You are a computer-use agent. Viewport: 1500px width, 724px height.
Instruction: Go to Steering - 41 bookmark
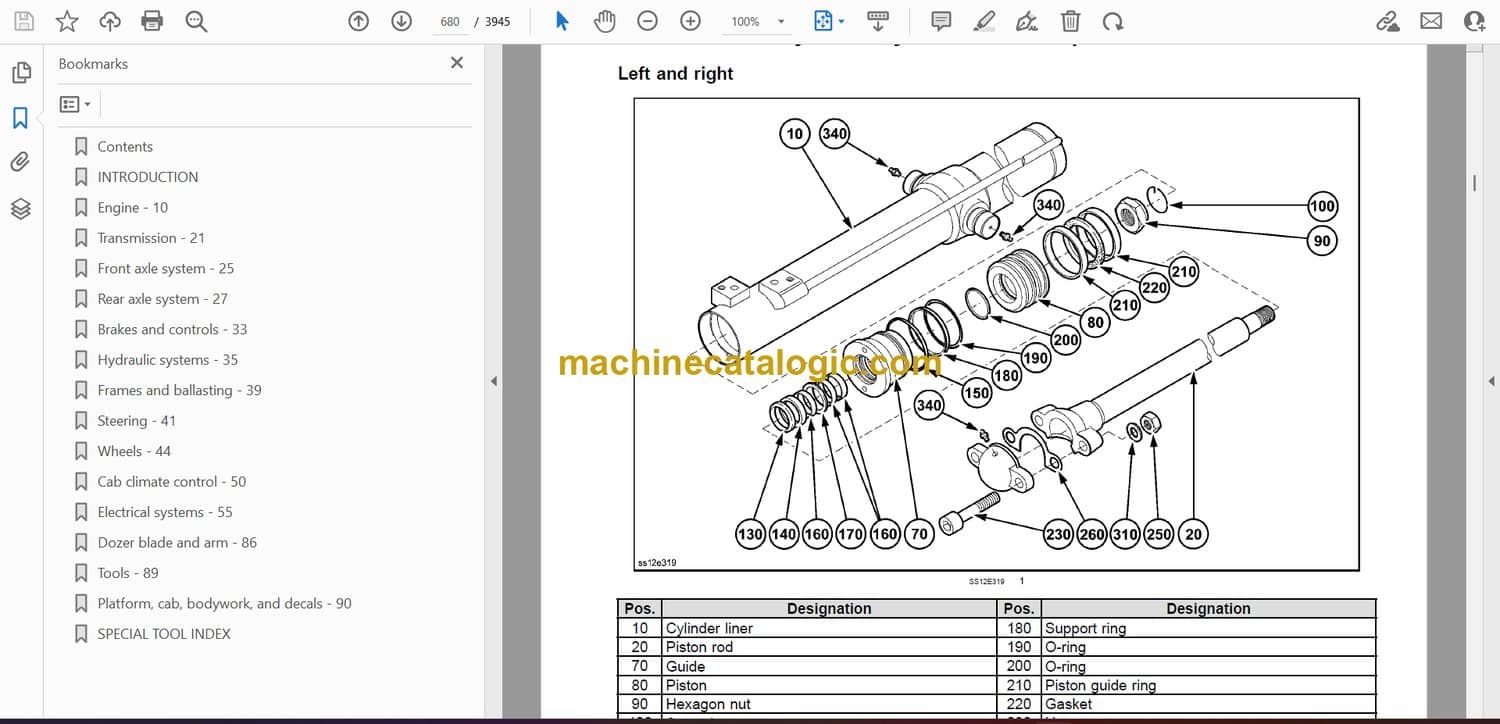[x=136, y=421]
